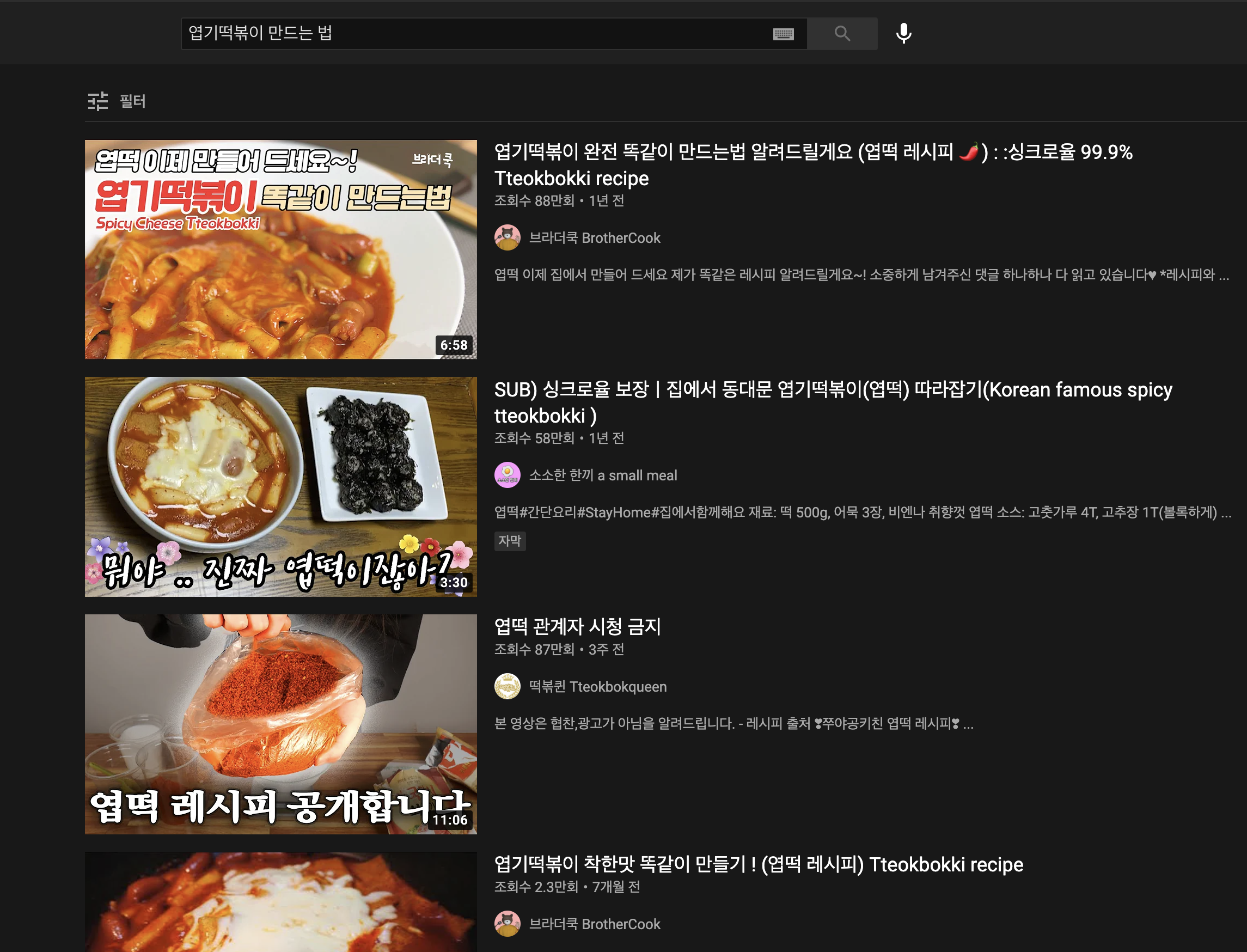Open 소소한 한끼 a small meal channel link
The height and width of the screenshot is (952, 1247).
[x=603, y=475]
